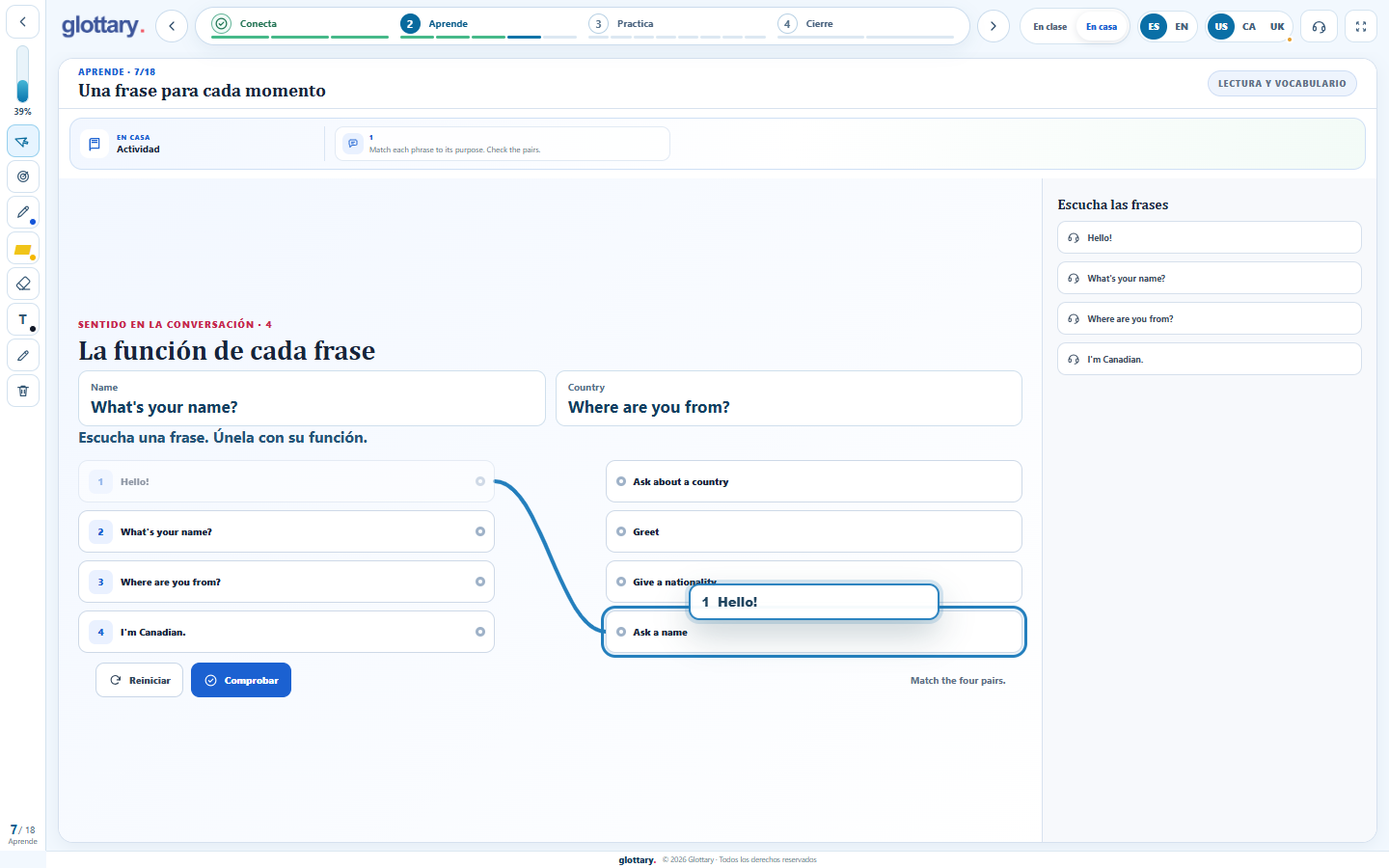Open the instruction 1 speech bubble card
Viewport: 1389px width, 868px height.
(503, 144)
